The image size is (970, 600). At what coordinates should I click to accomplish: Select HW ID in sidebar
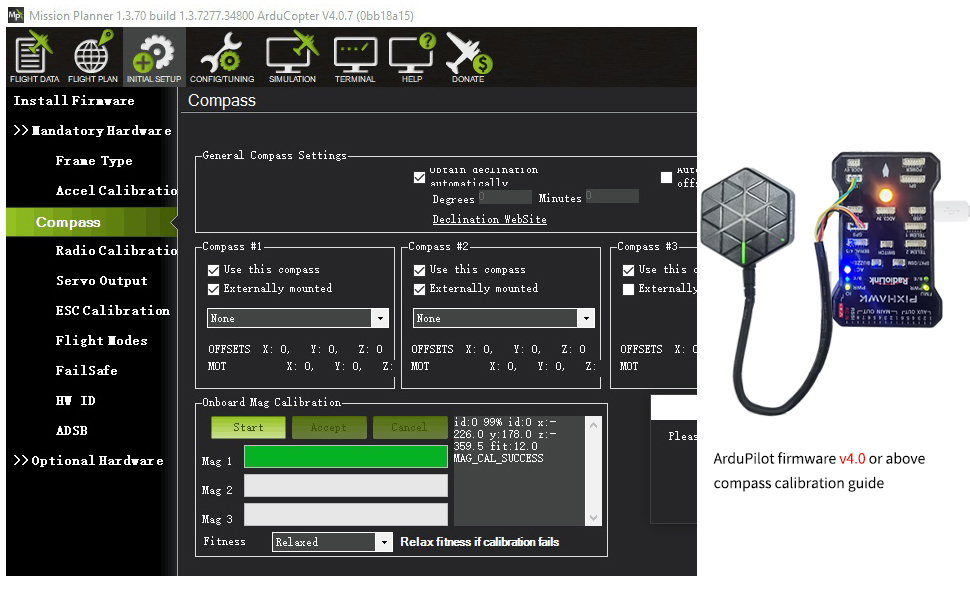tap(75, 401)
